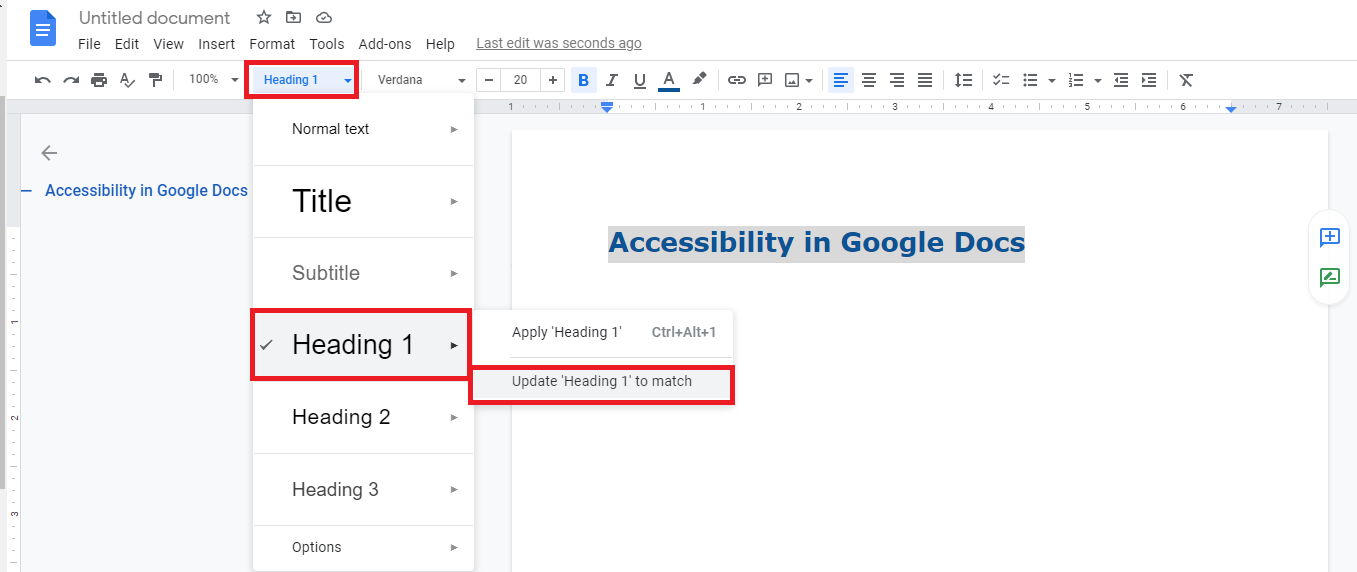1357x572 pixels.
Task: Click the suggest edits side button
Action: coord(1330,278)
